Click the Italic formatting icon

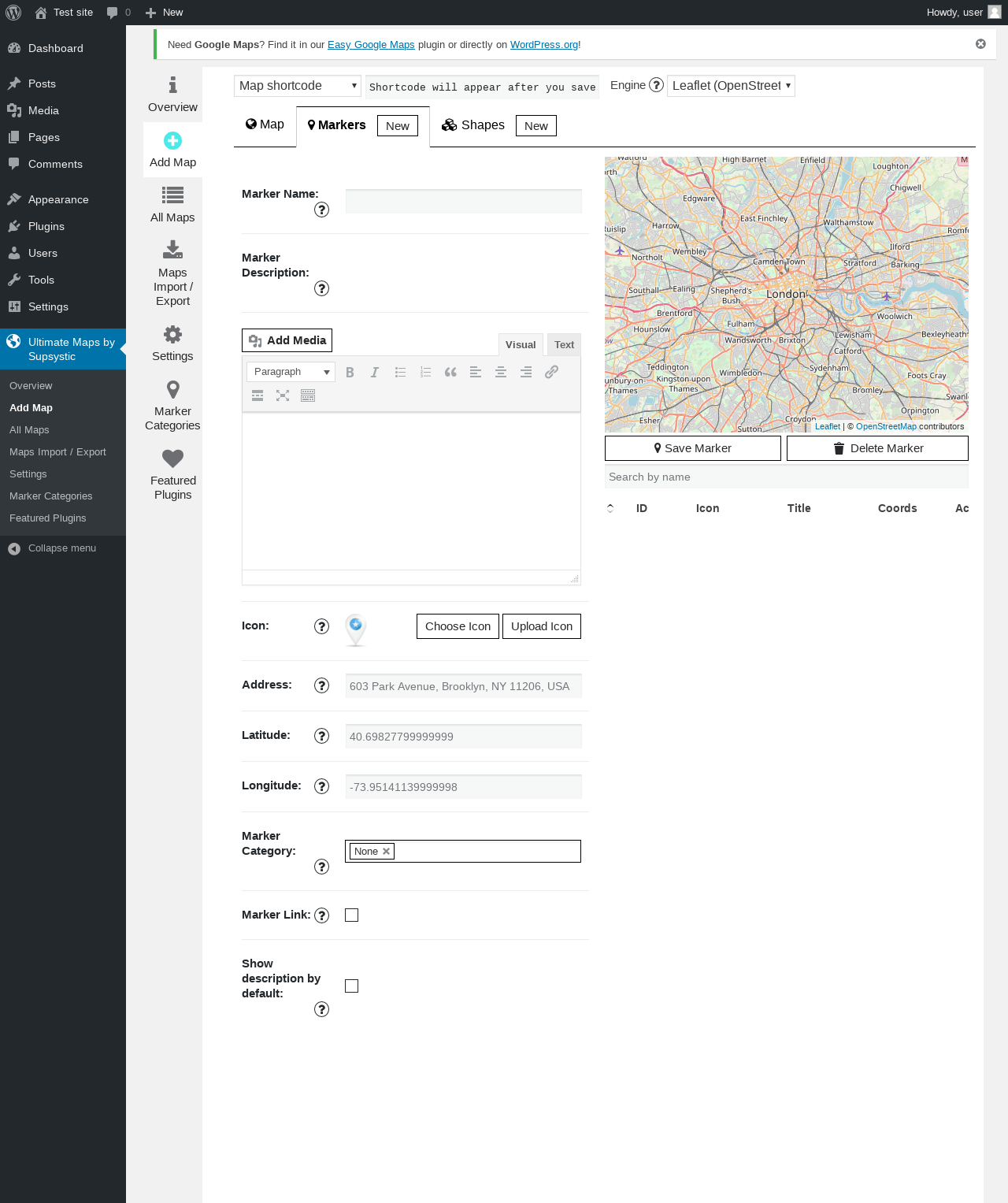375,373
